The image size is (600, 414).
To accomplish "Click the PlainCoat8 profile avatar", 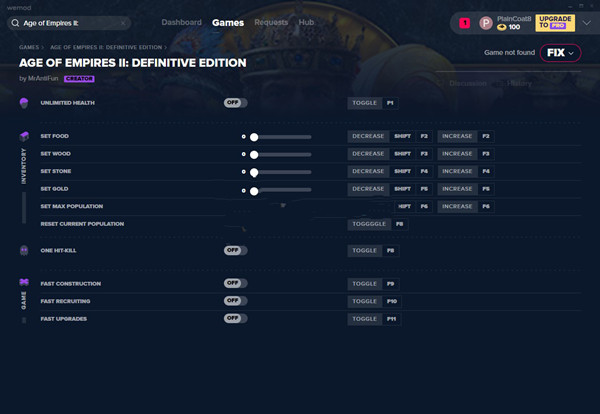I will click(486, 22).
